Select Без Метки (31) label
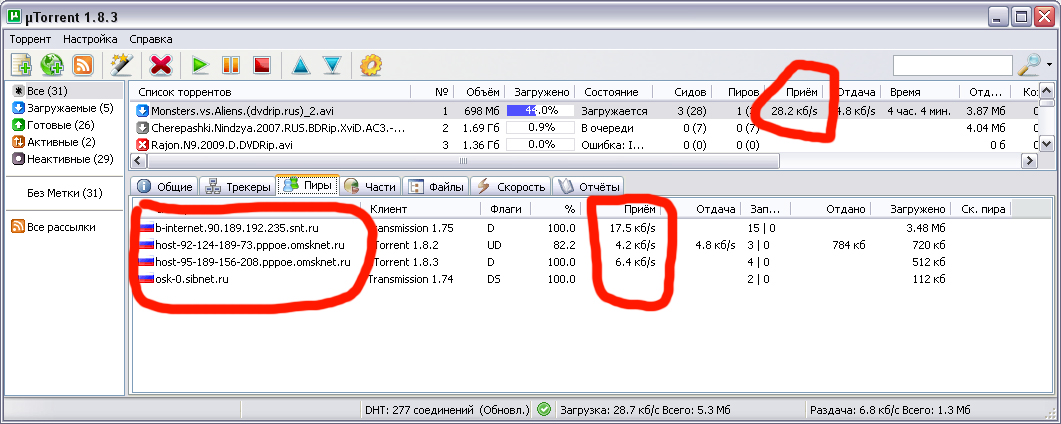The width and height of the screenshot is (1061, 424). tap(64, 193)
